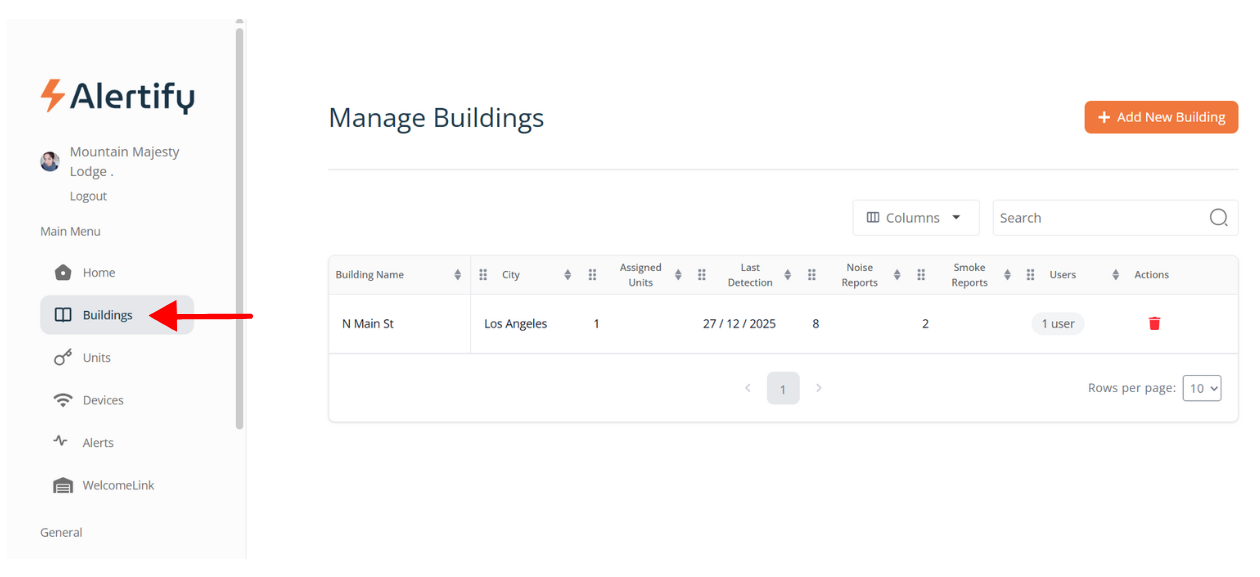Click the Buildings book icon
This screenshot has width=1260, height=577.
pyautogui.click(x=63, y=315)
